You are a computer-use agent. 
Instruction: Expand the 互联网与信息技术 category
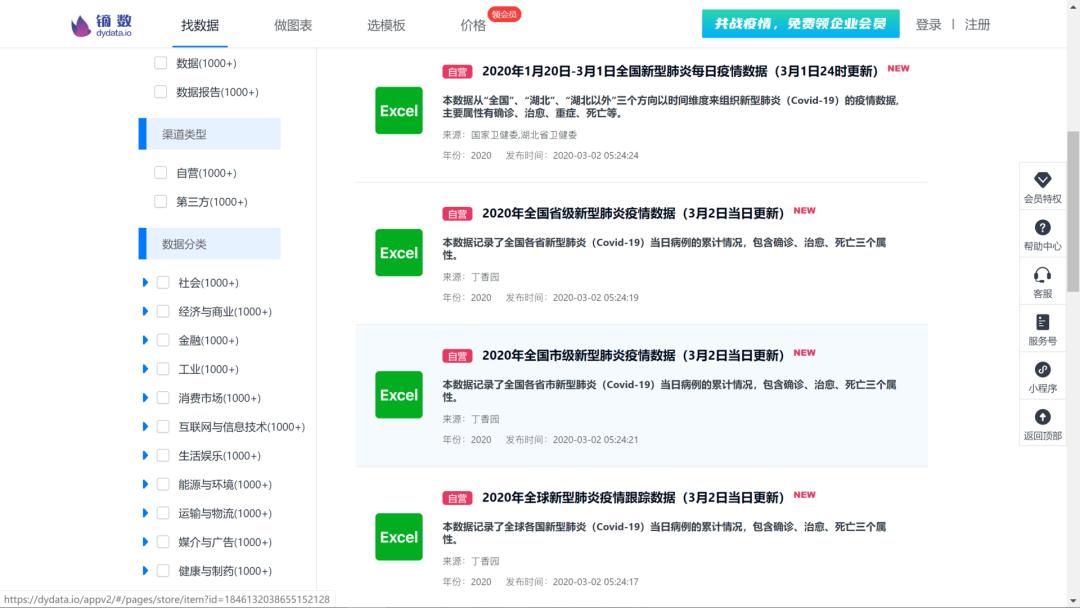pyautogui.click(x=145, y=426)
